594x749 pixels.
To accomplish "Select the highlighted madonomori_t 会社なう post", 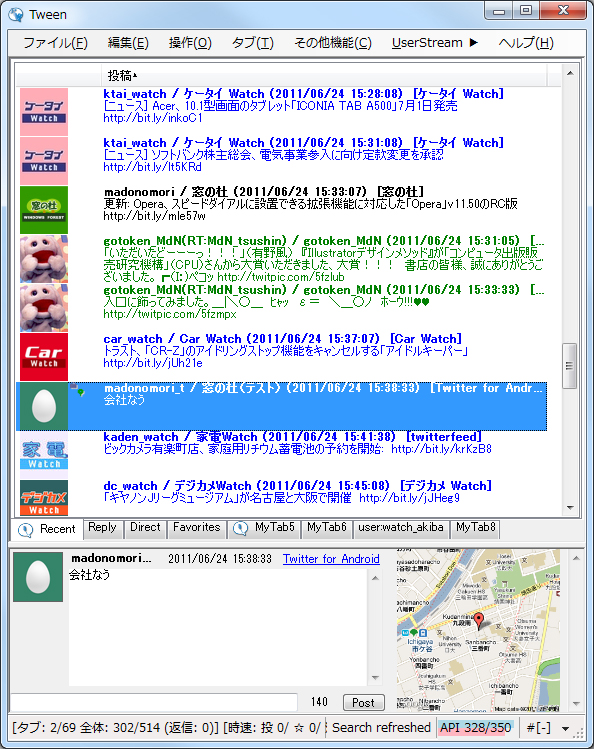I will click(282, 406).
